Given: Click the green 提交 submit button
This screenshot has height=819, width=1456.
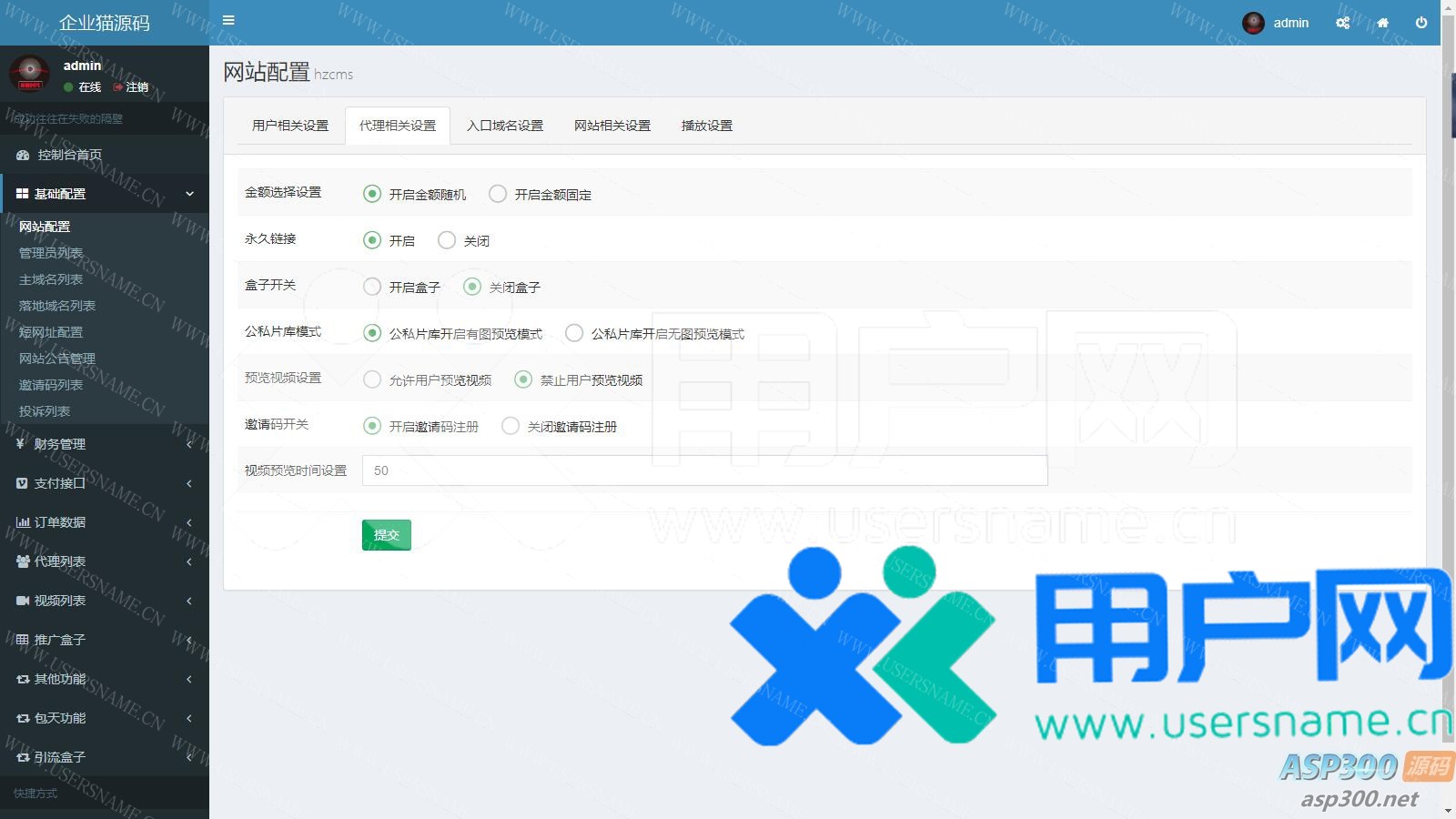Looking at the screenshot, I should pos(387,535).
